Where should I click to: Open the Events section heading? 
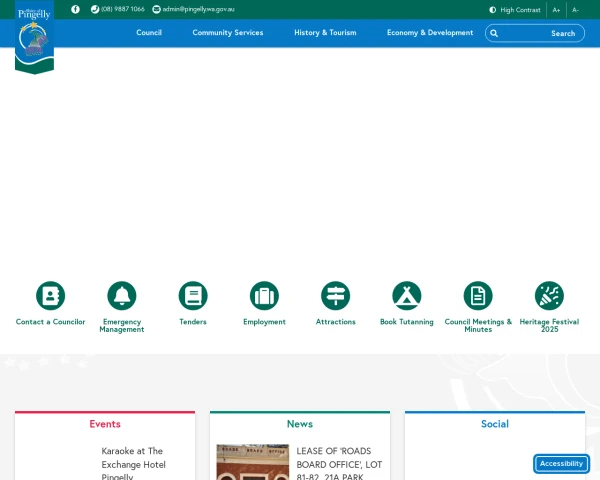point(105,424)
